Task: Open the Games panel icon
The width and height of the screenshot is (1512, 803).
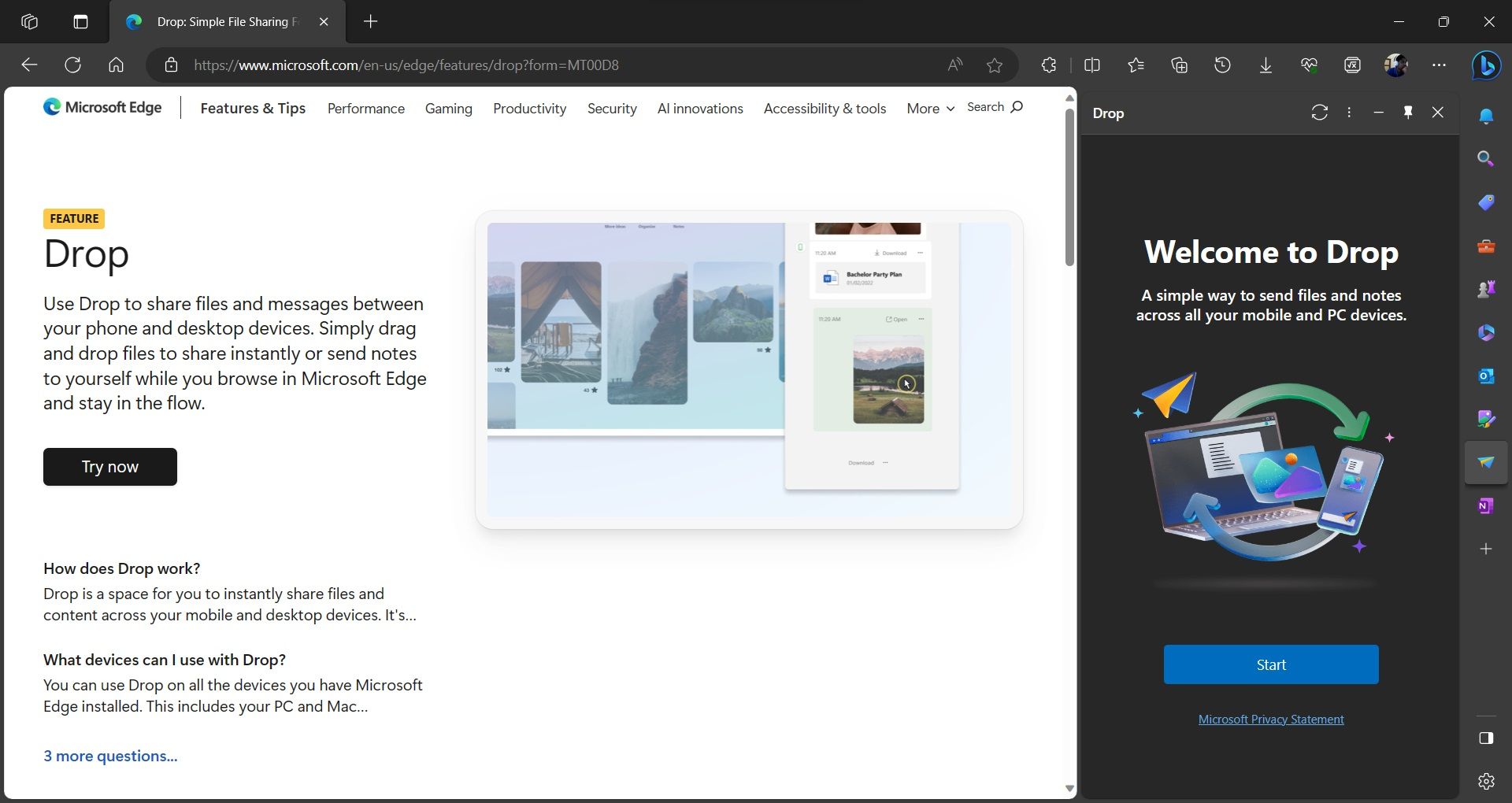Action: [x=1485, y=287]
